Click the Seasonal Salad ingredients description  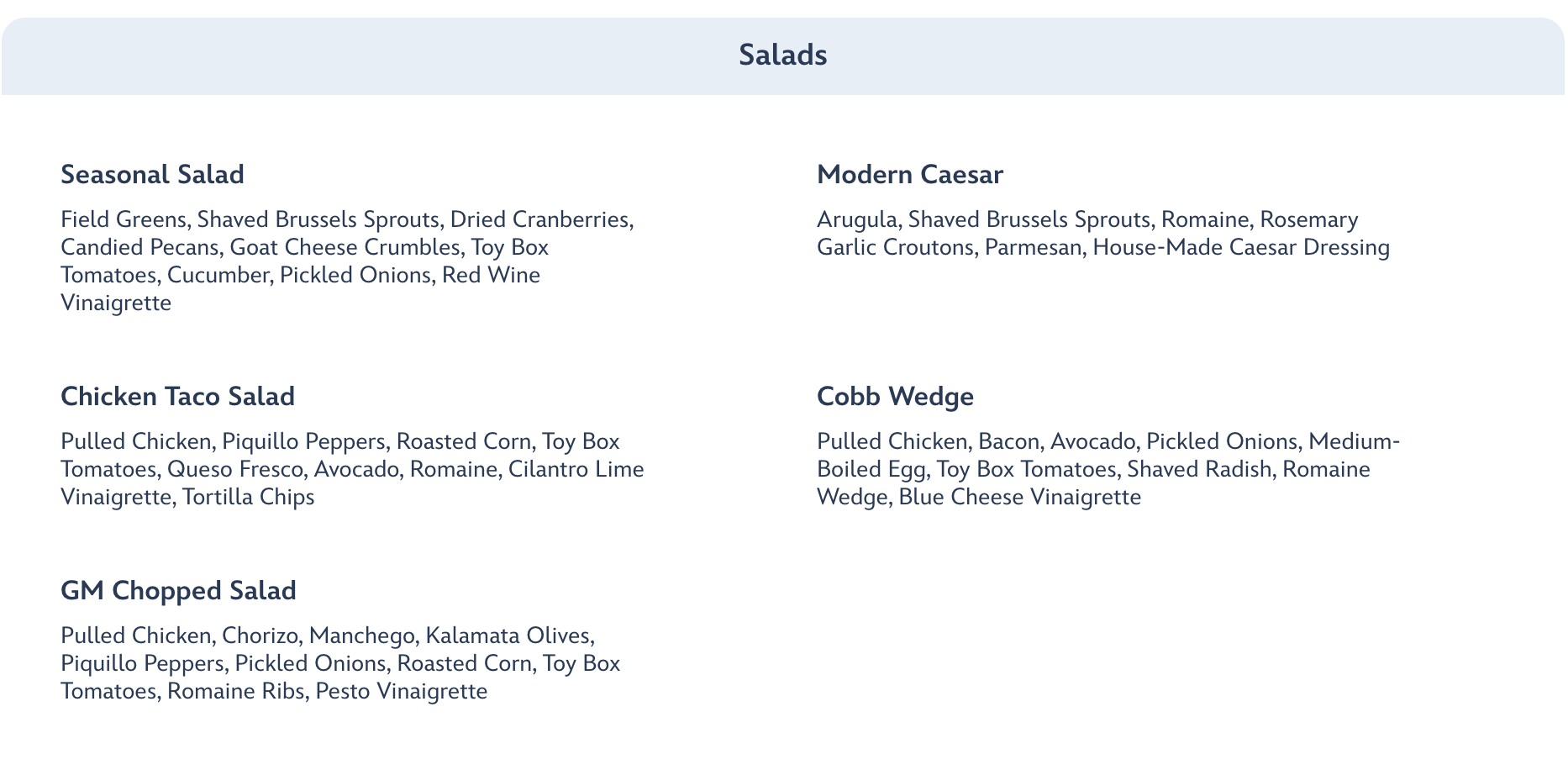347,261
